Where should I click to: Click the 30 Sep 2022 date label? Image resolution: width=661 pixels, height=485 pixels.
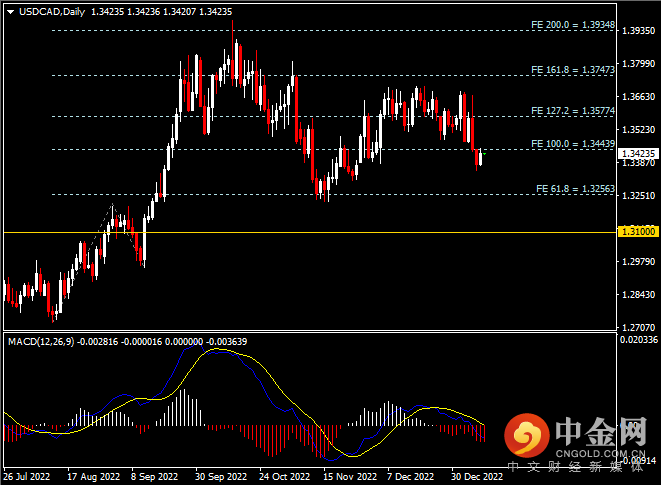pyautogui.click(x=221, y=477)
